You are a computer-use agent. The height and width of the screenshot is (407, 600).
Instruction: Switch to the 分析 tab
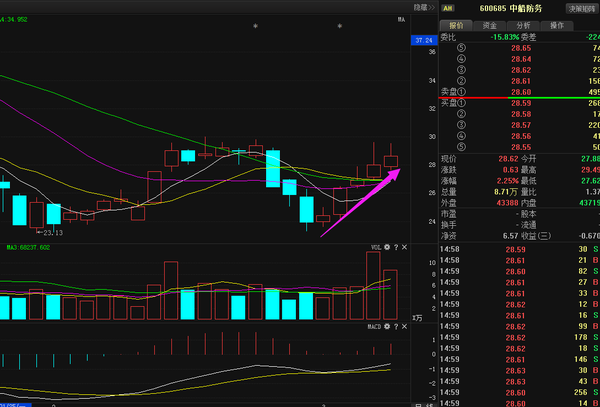[x=523, y=26]
